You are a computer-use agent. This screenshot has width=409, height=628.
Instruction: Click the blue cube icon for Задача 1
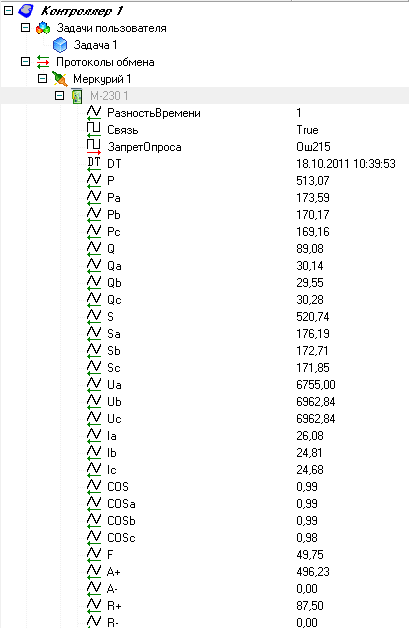60,45
